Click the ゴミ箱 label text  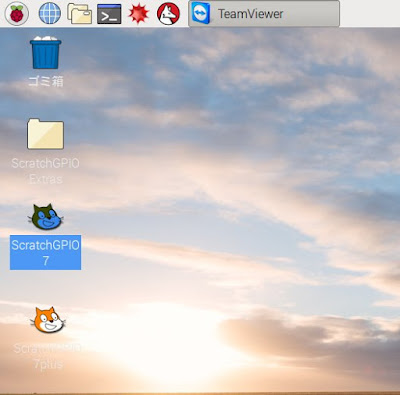tap(46, 81)
